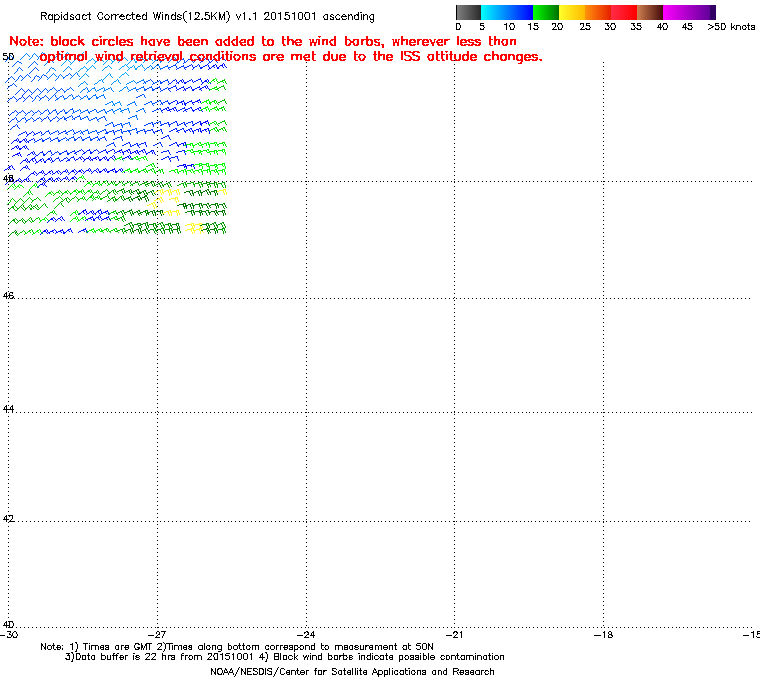Click the orange 25-30 knots color segment
Screen dimensions: 760x688
point(598,12)
